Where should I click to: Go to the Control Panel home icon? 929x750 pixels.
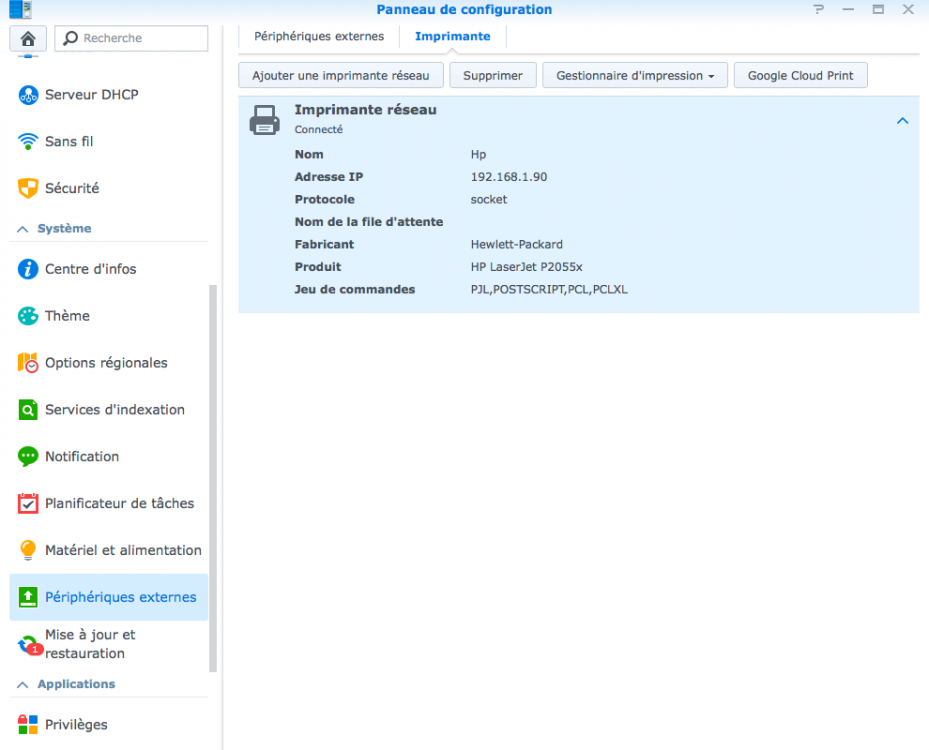(28, 39)
